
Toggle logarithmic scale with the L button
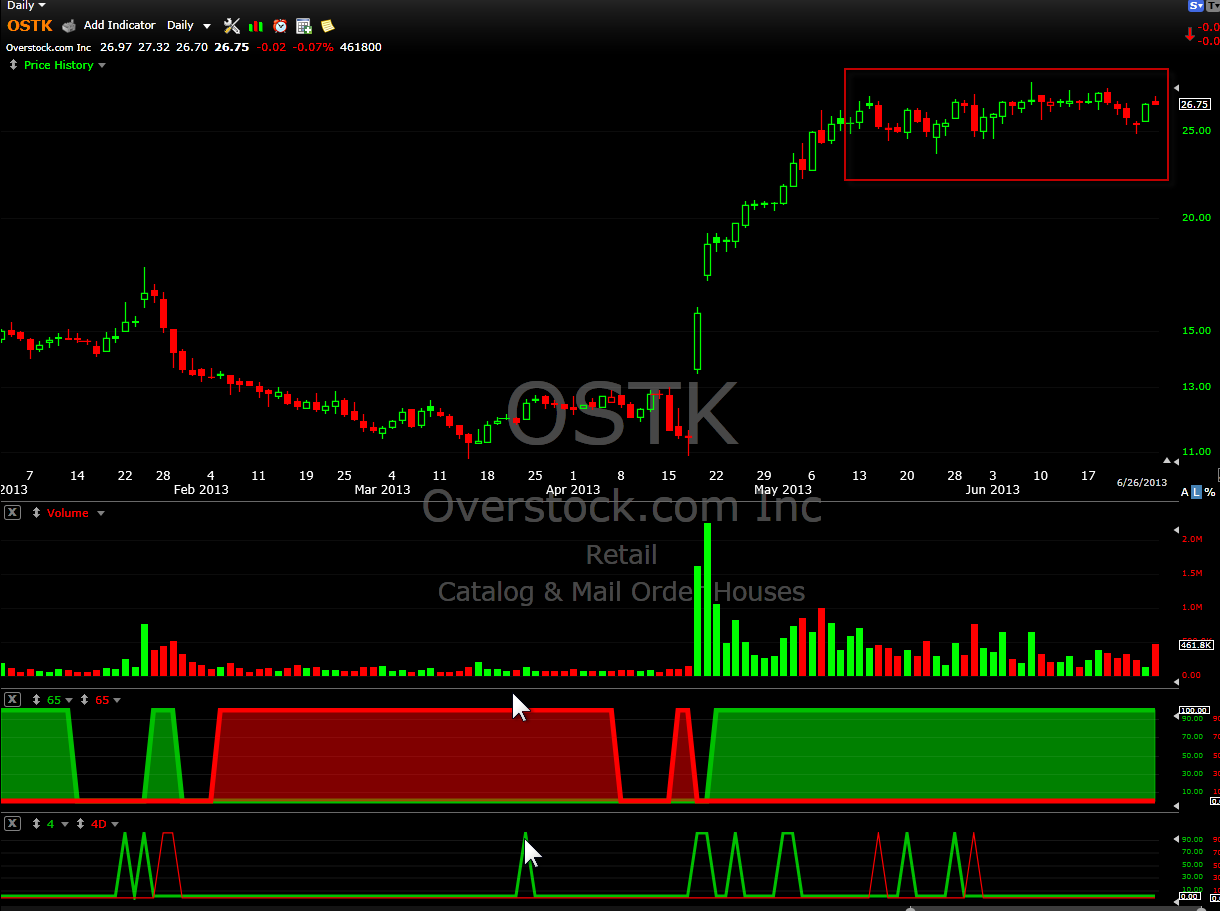point(1196,492)
